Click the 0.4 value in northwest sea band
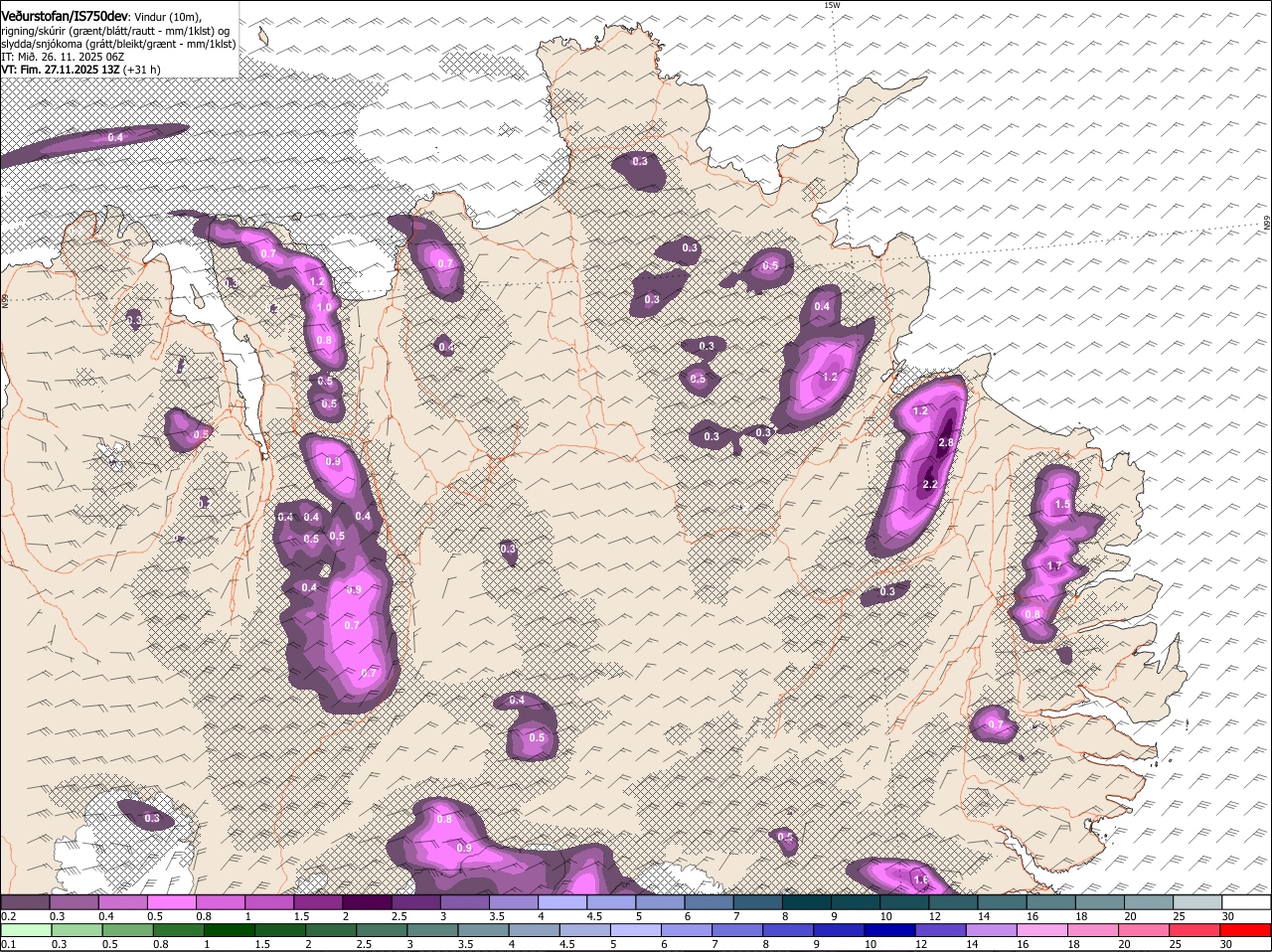 [x=115, y=137]
